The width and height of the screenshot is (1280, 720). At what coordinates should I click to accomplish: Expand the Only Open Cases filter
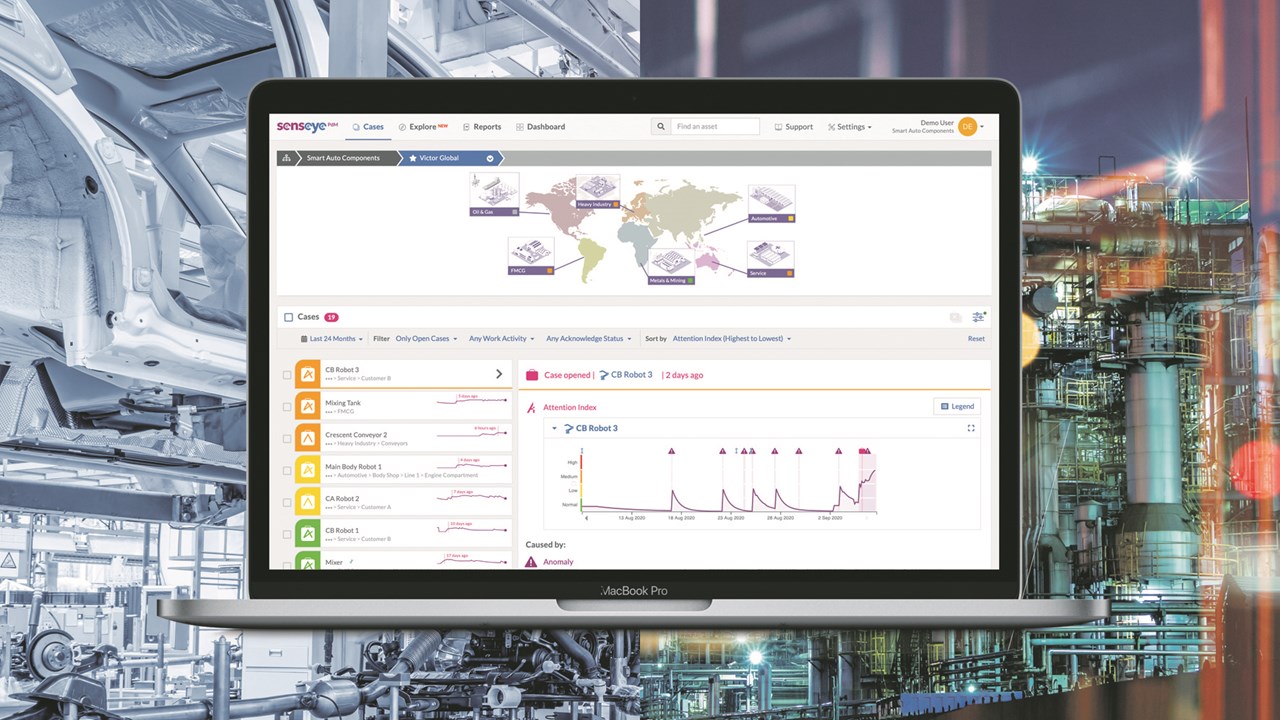pos(426,339)
